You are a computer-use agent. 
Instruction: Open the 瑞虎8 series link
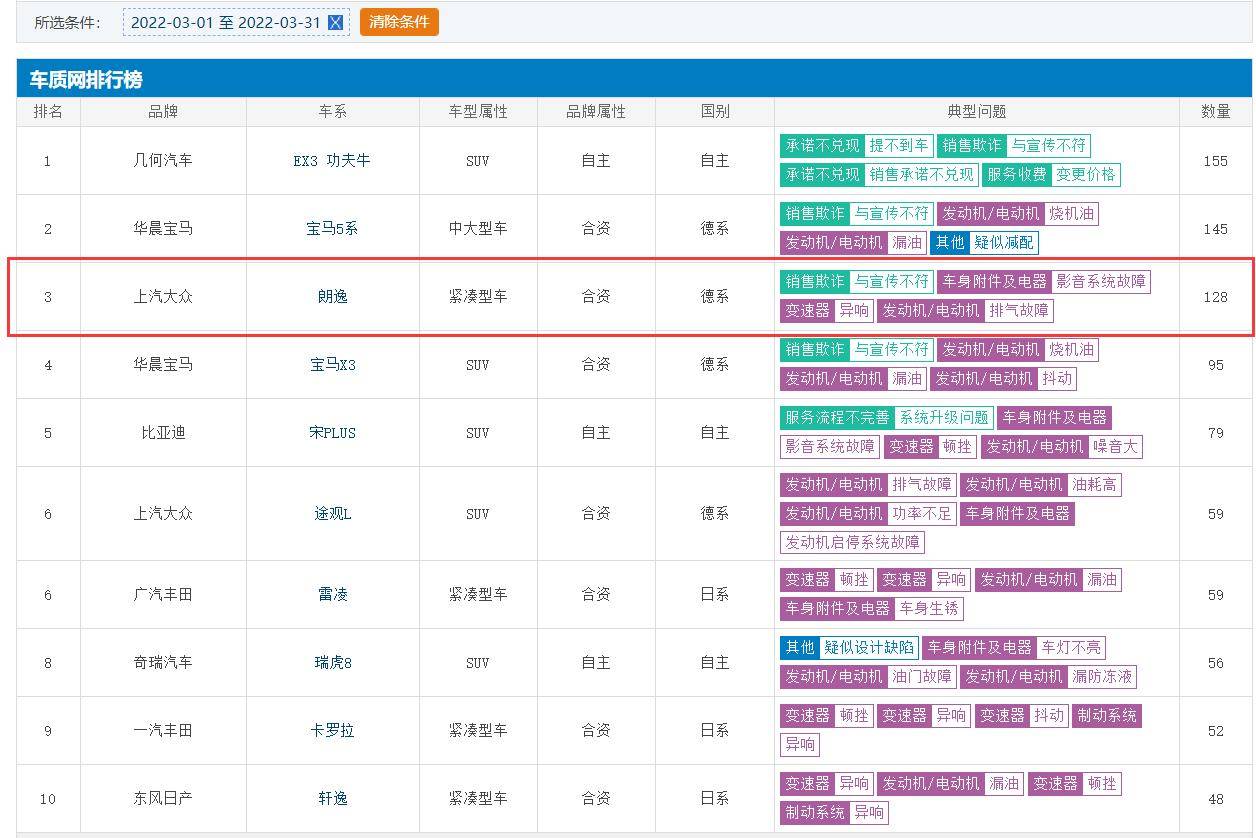click(x=332, y=663)
